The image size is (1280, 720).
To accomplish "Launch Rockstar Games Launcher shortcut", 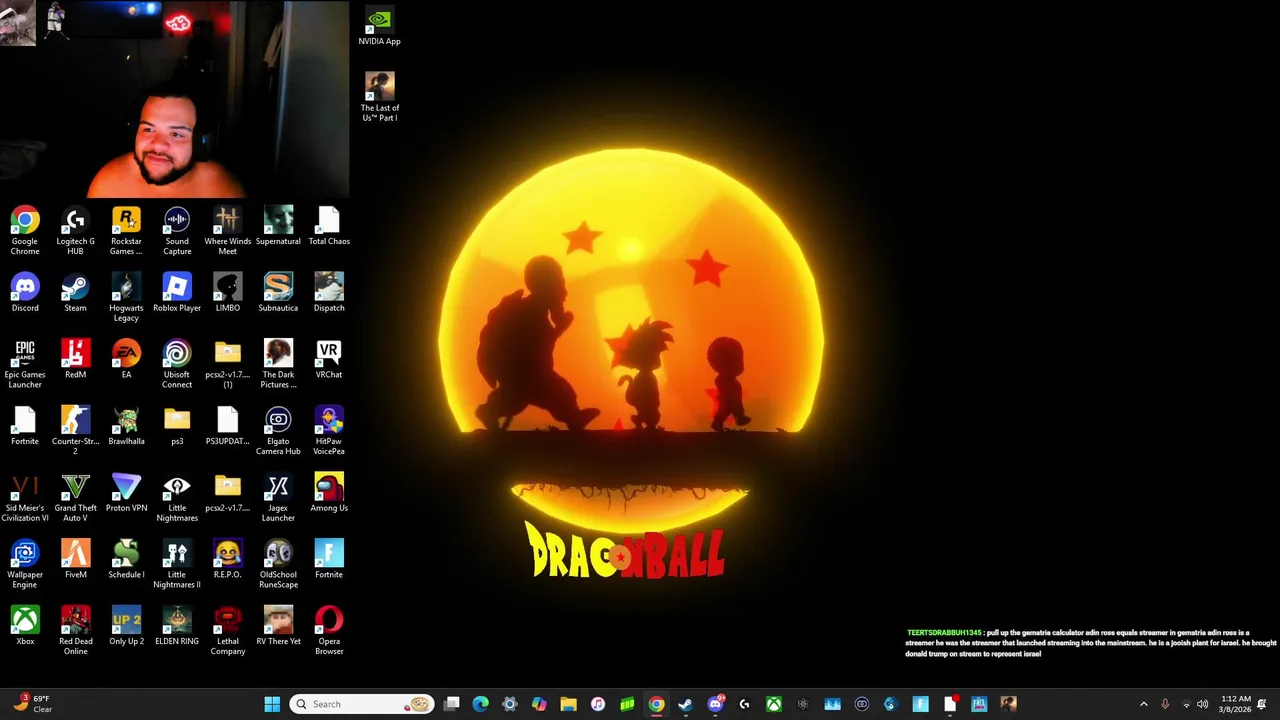I will (x=126, y=231).
